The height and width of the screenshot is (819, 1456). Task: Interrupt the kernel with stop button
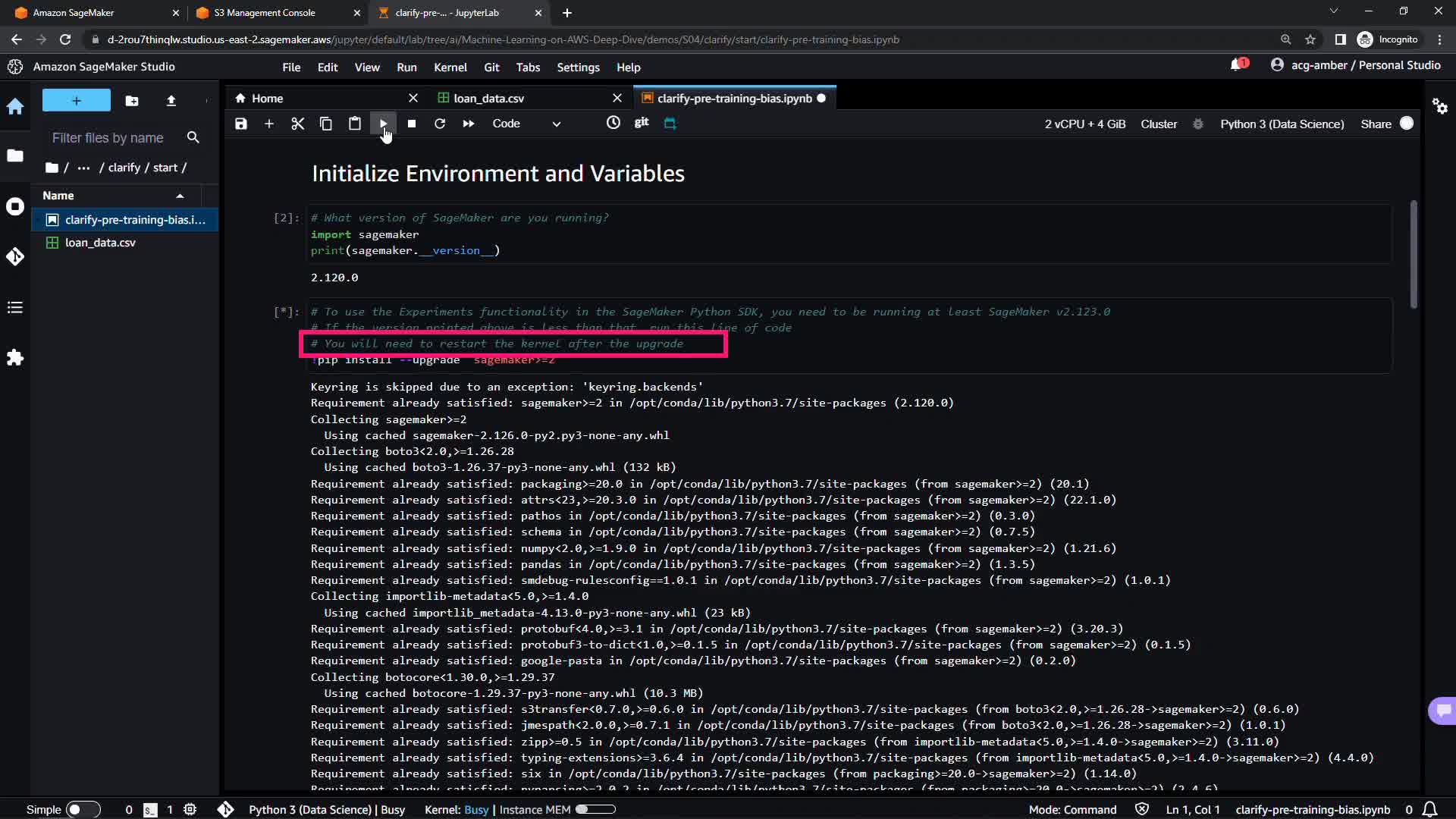pyautogui.click(x=411, y=124)
